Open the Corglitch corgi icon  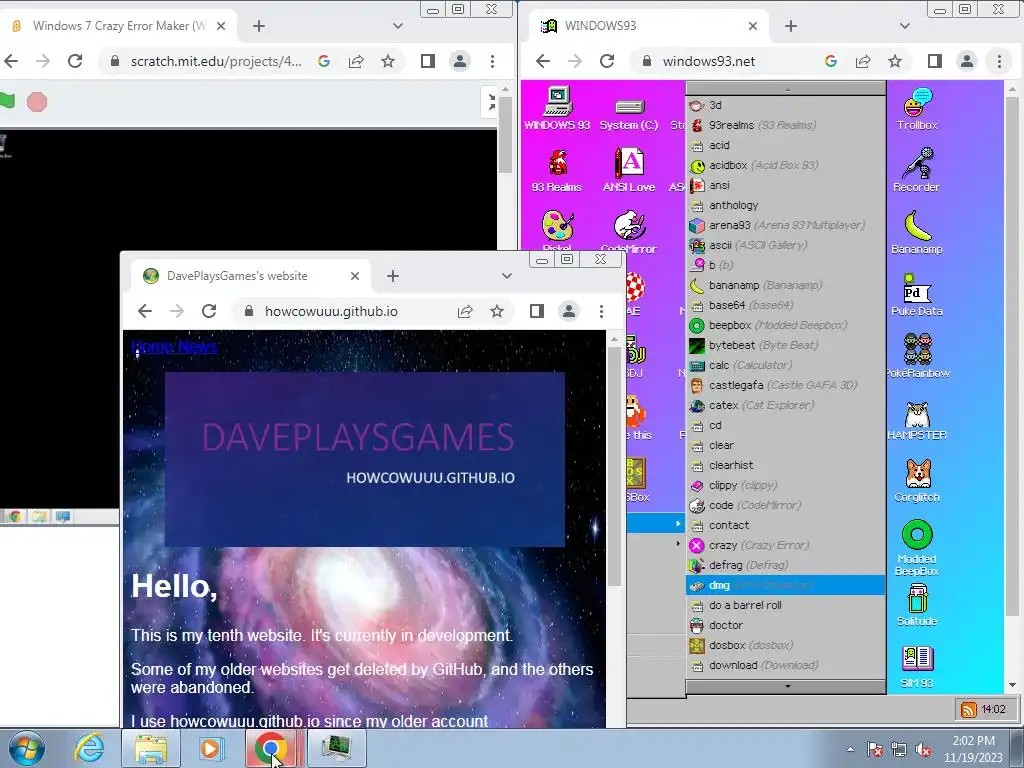(917, 480)
